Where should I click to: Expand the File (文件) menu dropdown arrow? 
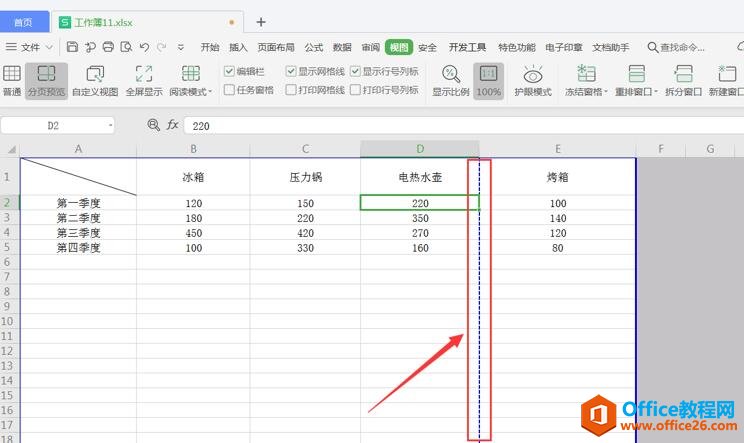point(49,47)
